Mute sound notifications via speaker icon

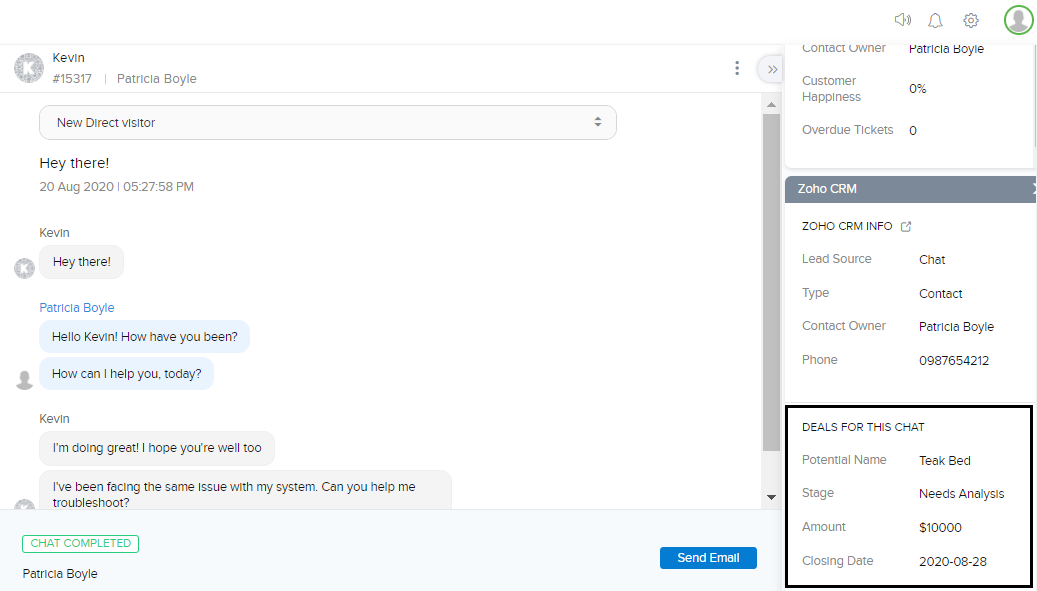(x=903, y=20)
